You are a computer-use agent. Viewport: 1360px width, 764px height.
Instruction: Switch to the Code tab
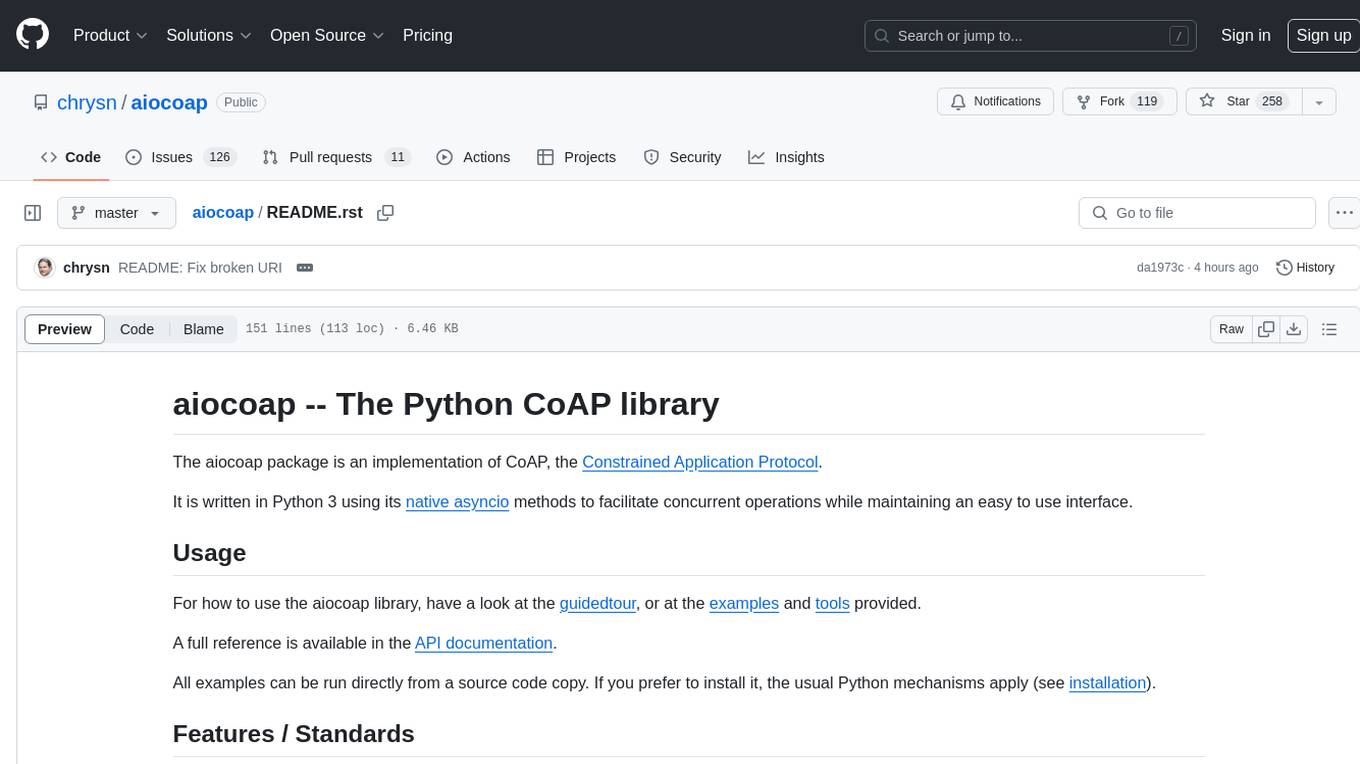(71, 157)
